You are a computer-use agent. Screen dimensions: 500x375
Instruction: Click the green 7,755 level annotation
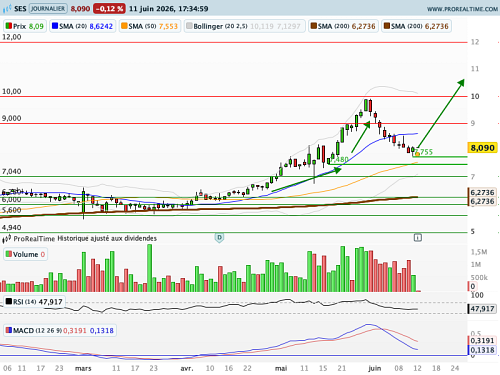click(424, 152)
